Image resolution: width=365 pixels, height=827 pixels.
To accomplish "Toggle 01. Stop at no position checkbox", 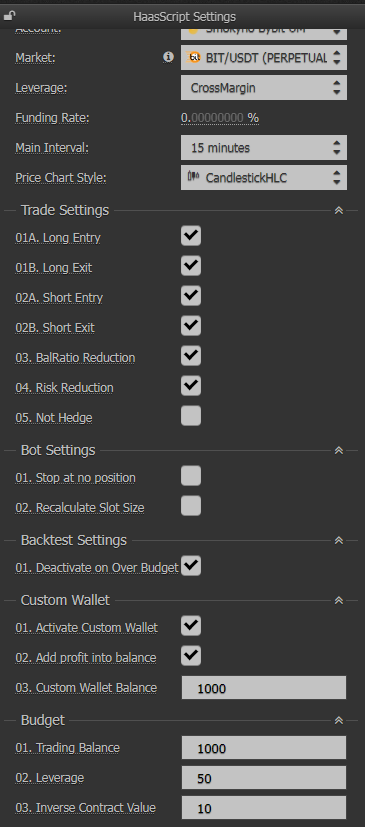I will (191, 476).
